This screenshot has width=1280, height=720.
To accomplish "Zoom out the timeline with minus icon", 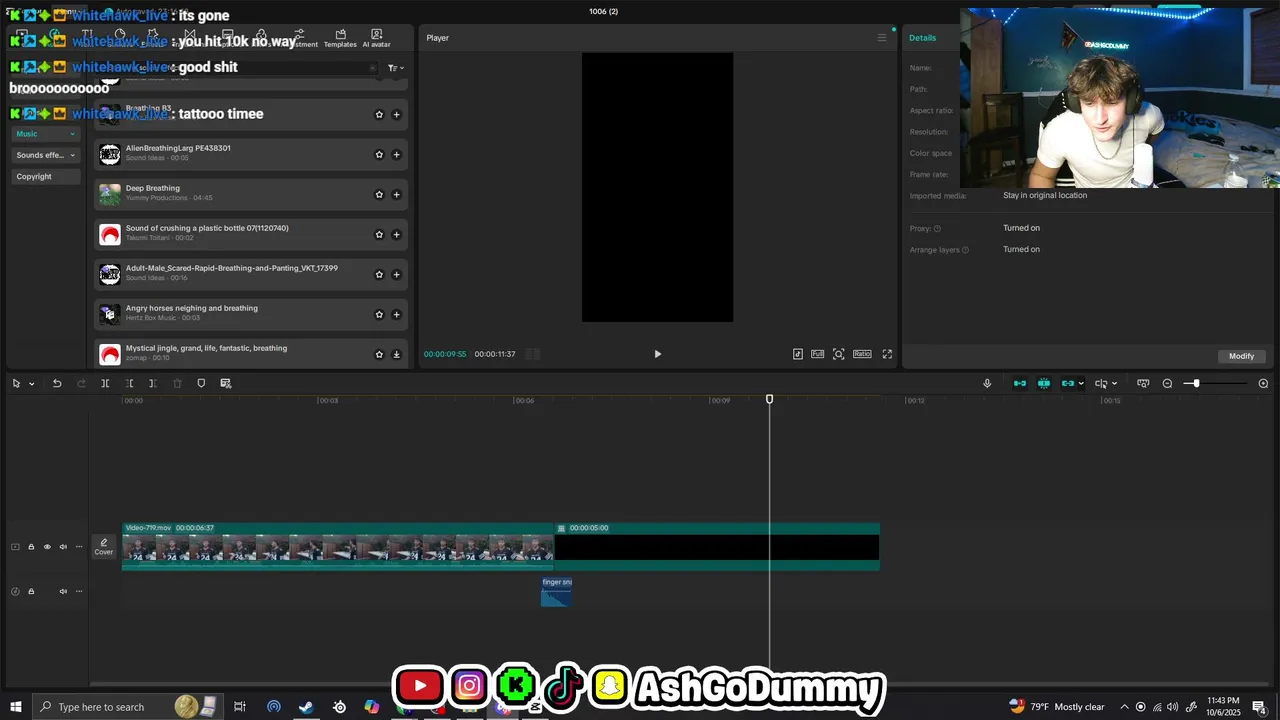I will 1167,383.
